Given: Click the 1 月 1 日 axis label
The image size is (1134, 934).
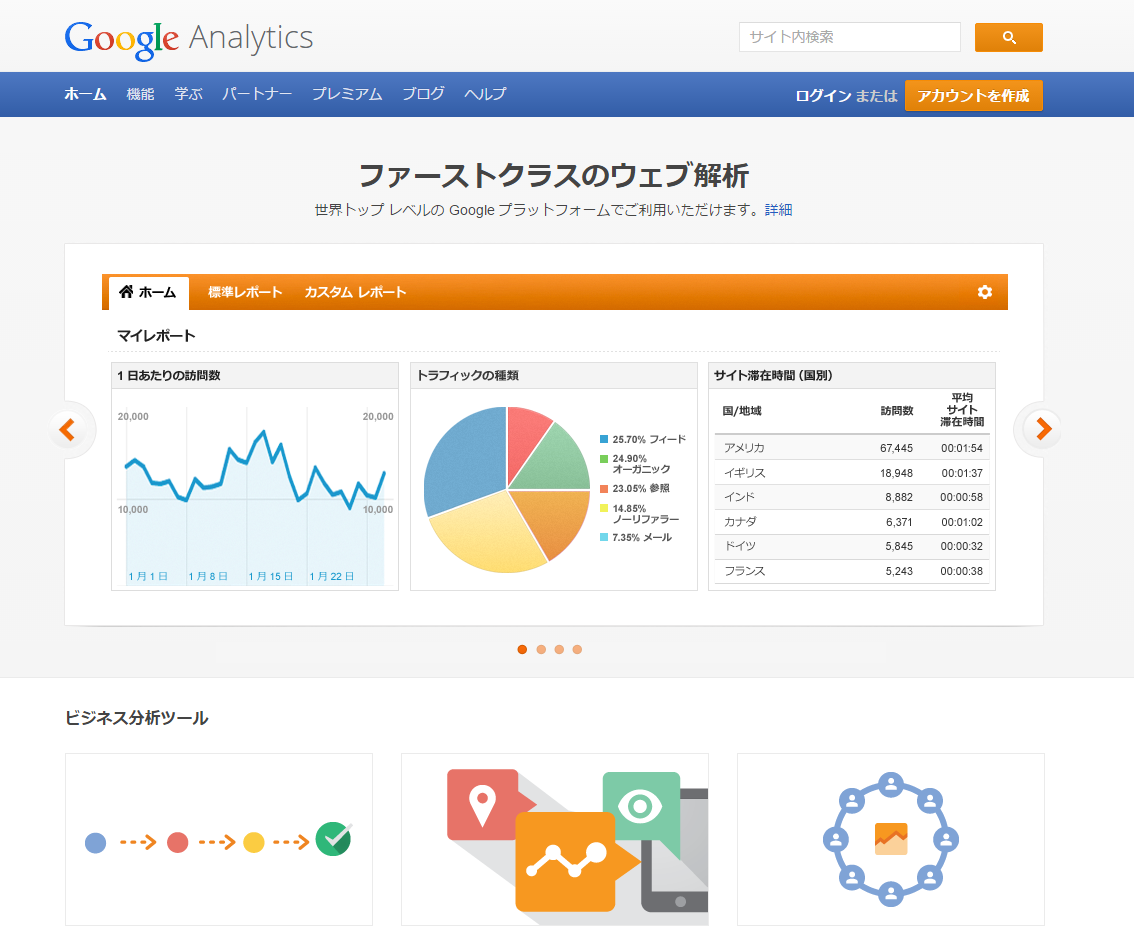Looking at the screenshot, I should pyautogui.click(x=148, y=576).
